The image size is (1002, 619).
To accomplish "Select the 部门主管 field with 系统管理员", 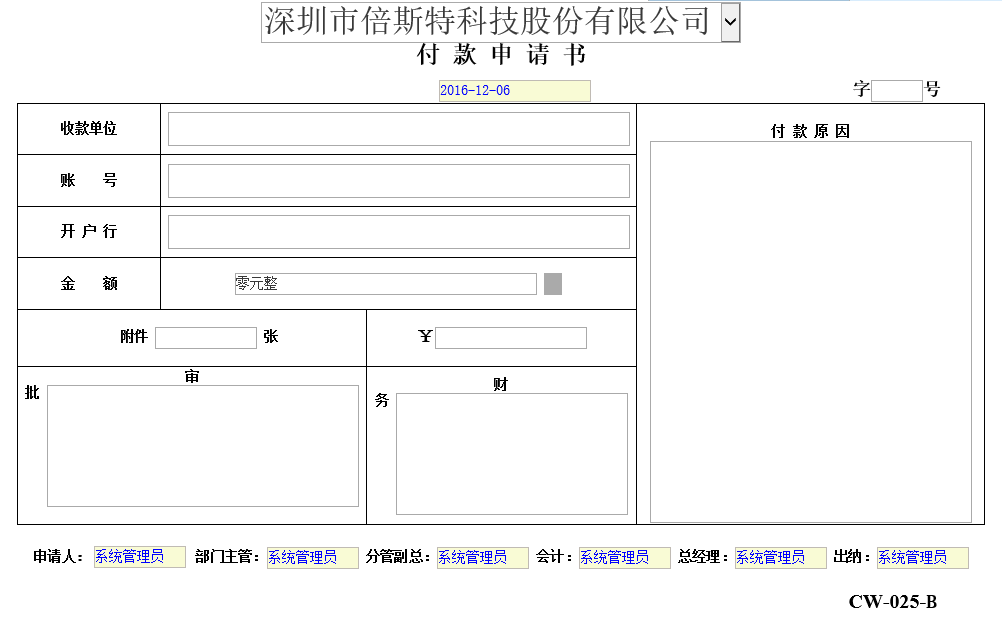I will [x=312, y=558].
